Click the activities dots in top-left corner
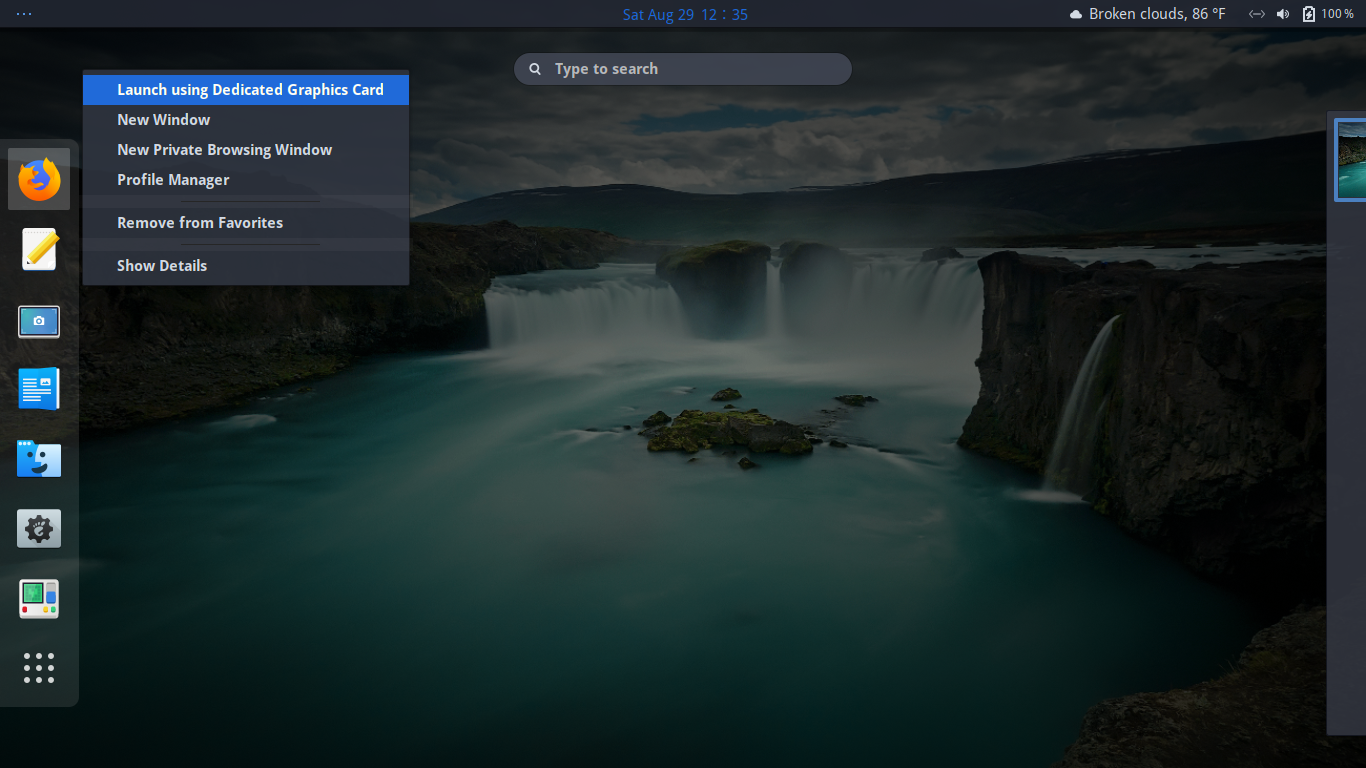This screenshot has height=768, width=1366. (24, 14)
